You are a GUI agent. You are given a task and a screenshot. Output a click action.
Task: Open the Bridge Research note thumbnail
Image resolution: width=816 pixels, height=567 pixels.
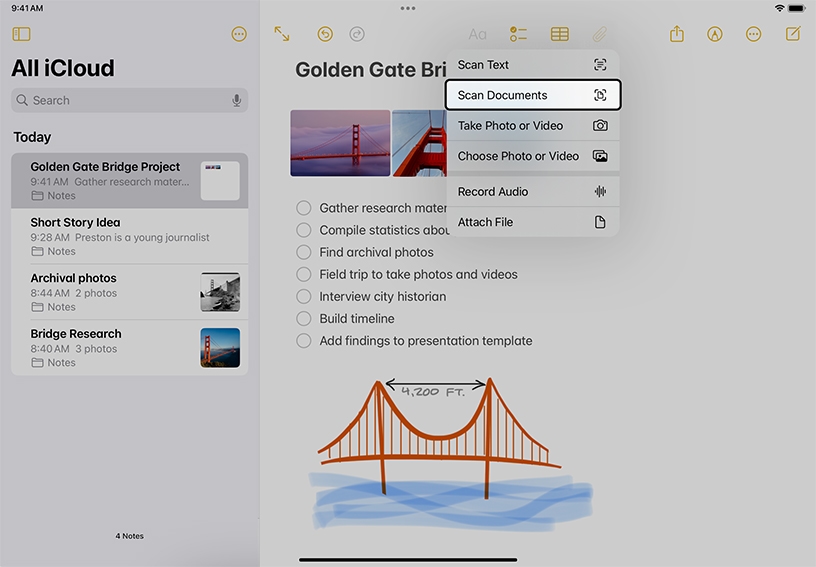tap(220, 348)
